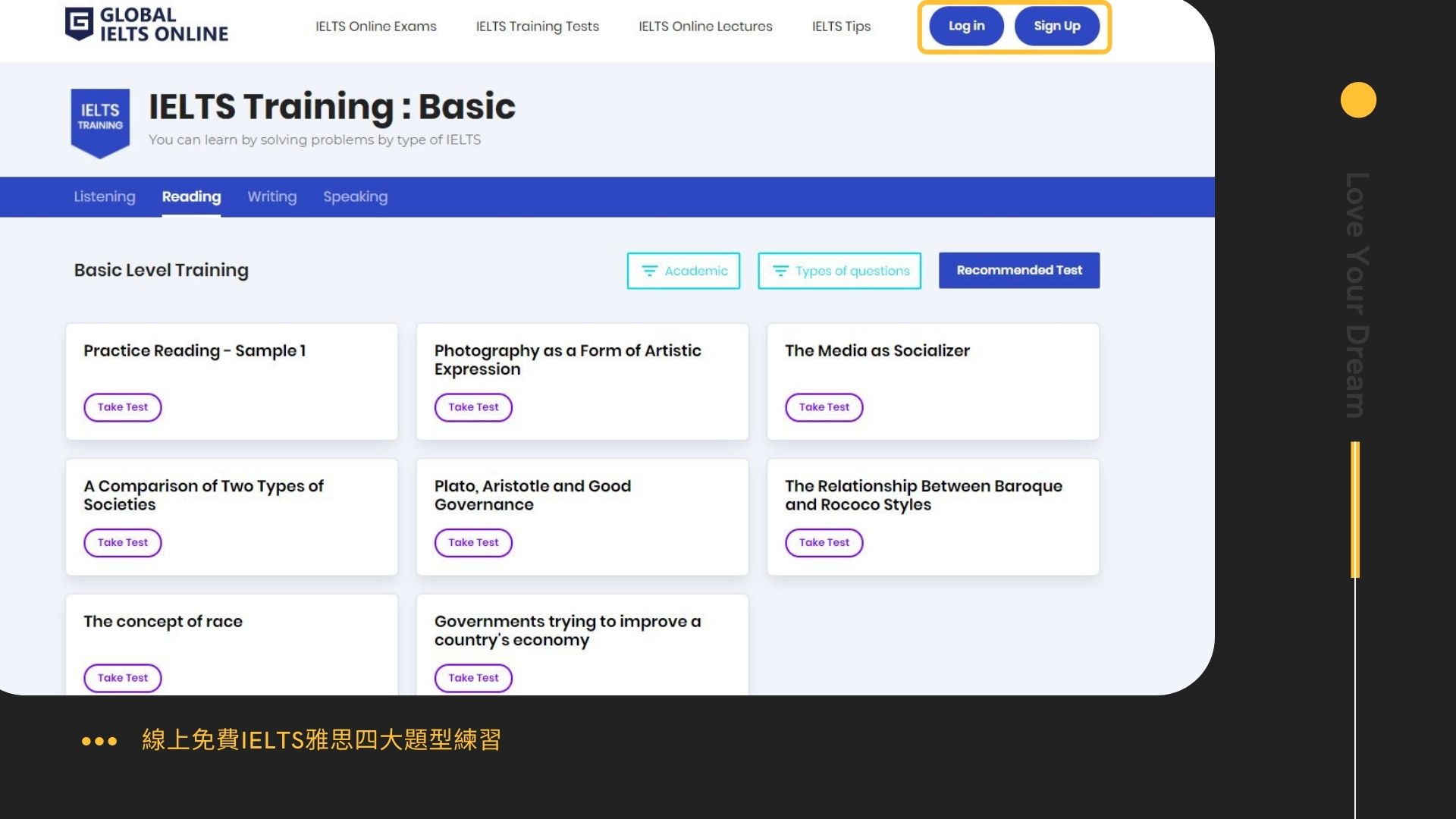
Task: Click the yellow circle on dark sidebar
Action: (1357, 100)
